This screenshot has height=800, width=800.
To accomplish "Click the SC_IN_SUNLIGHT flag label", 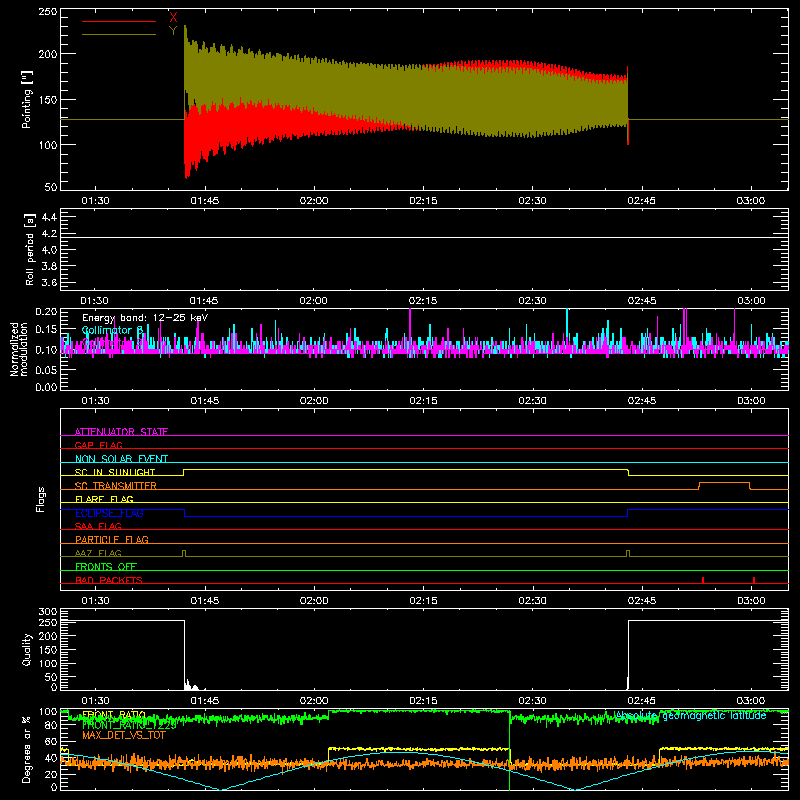I will coord(115,472).
